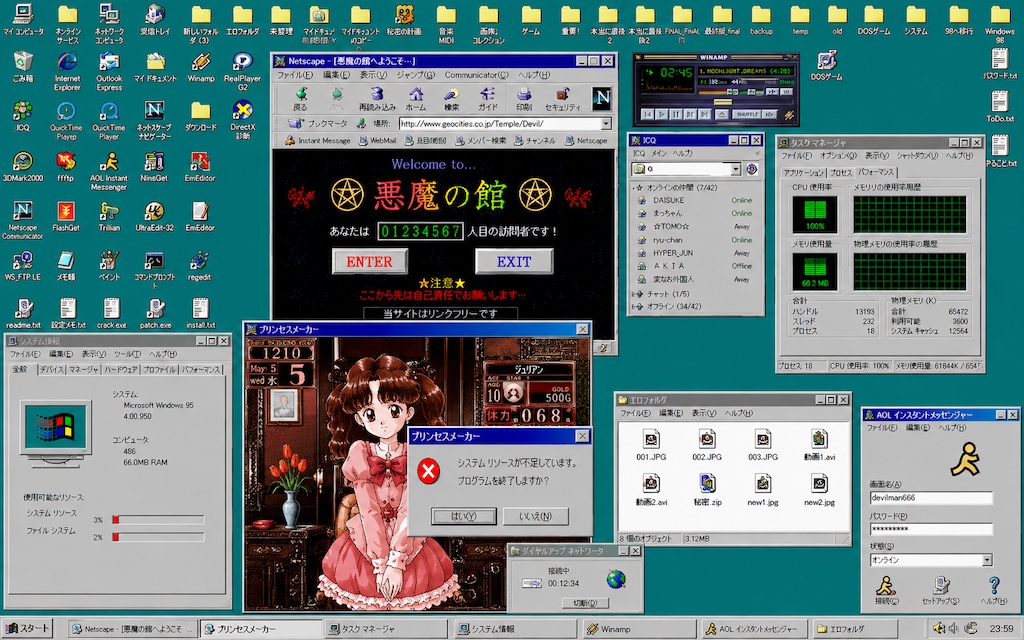The image size is (1024, 640).
Task: Reload the page with 再読み込み icon
Action: [x=377, y=99]
